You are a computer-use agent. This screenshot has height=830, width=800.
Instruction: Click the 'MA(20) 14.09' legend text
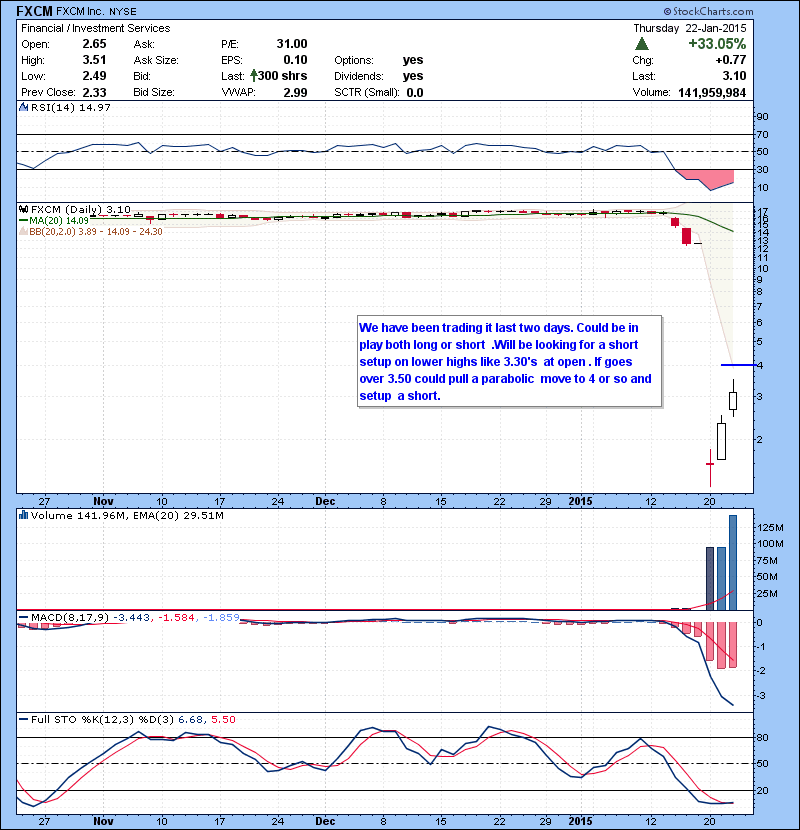pos(59,220)
